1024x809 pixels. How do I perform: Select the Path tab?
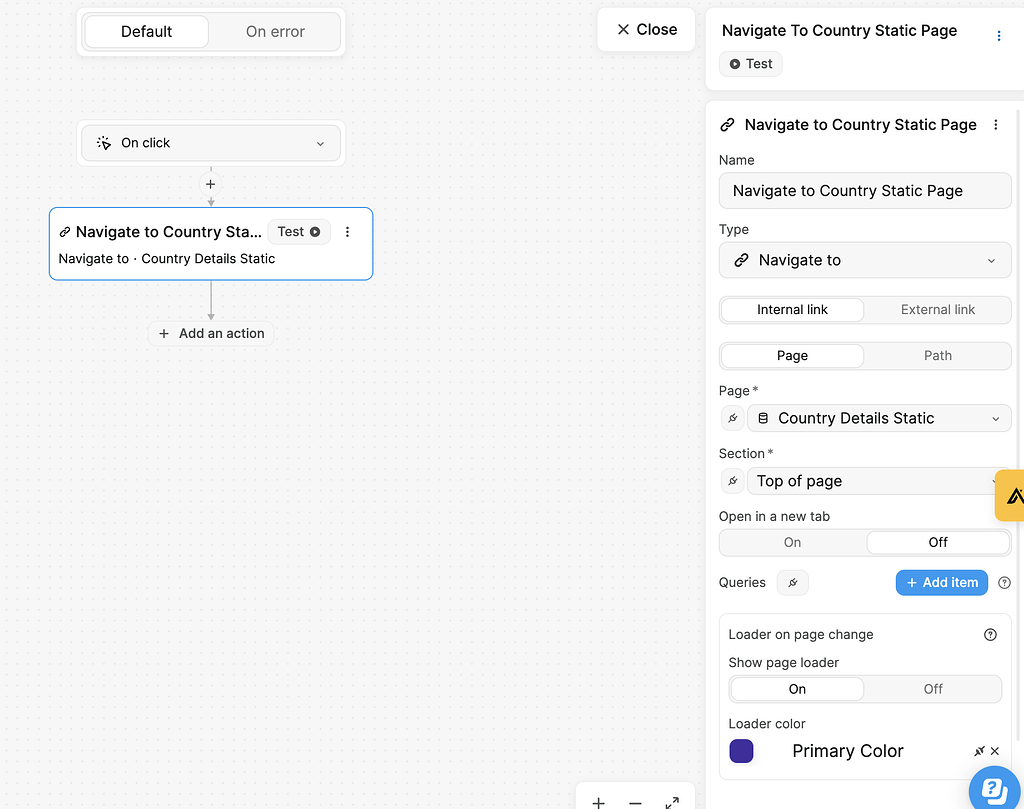937,355
